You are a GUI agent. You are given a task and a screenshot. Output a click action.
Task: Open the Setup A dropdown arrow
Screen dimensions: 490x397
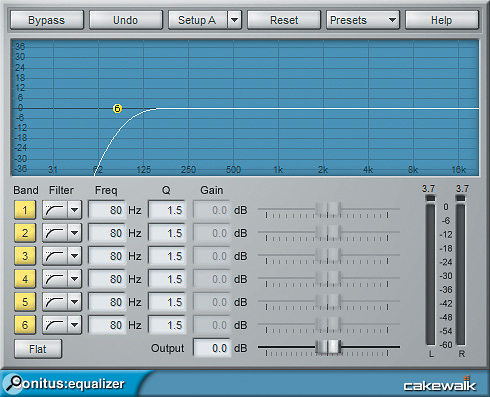235,20
